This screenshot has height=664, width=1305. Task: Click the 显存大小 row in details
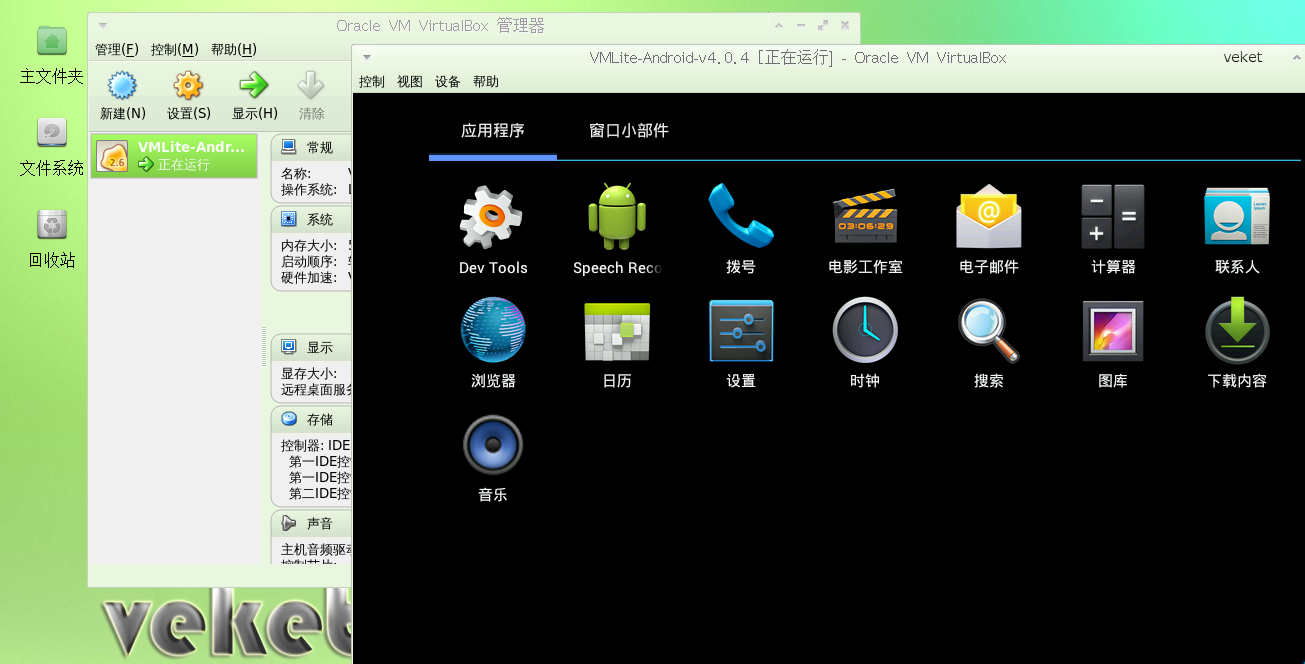pyautogui.click(x=315, y=373)
